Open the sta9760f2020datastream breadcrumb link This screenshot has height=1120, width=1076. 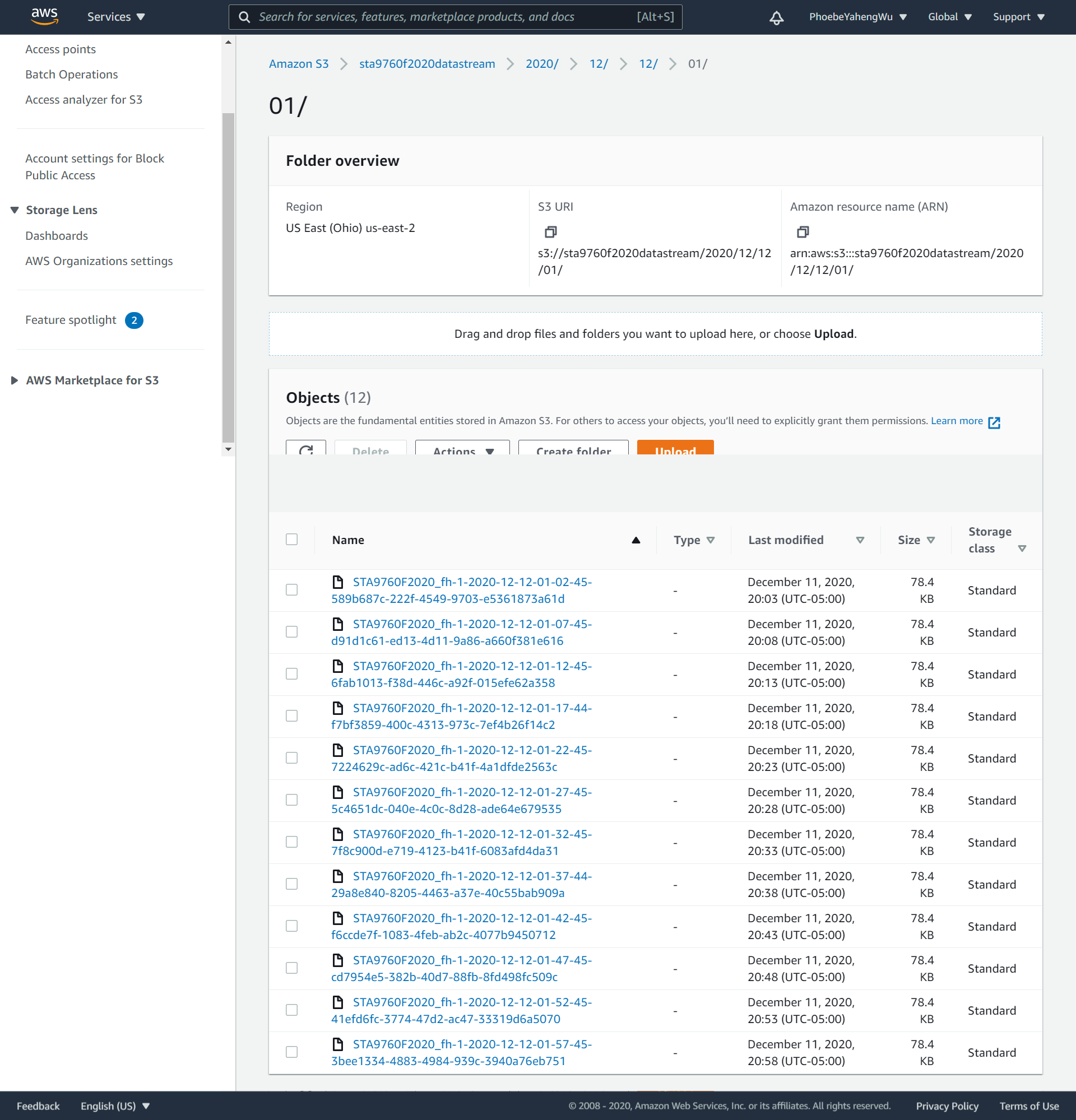(427, 63)
